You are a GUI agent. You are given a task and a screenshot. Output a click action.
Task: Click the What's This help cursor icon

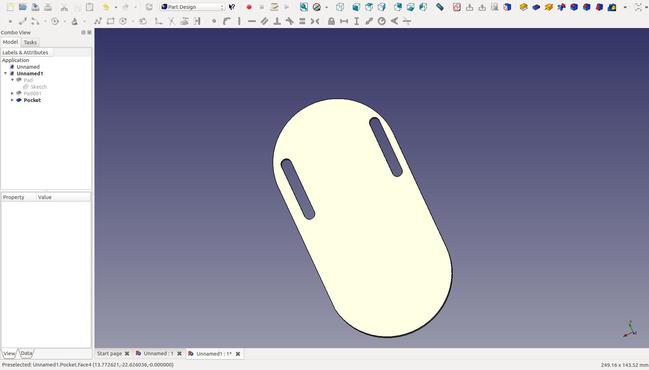click(x=232, y=7)
